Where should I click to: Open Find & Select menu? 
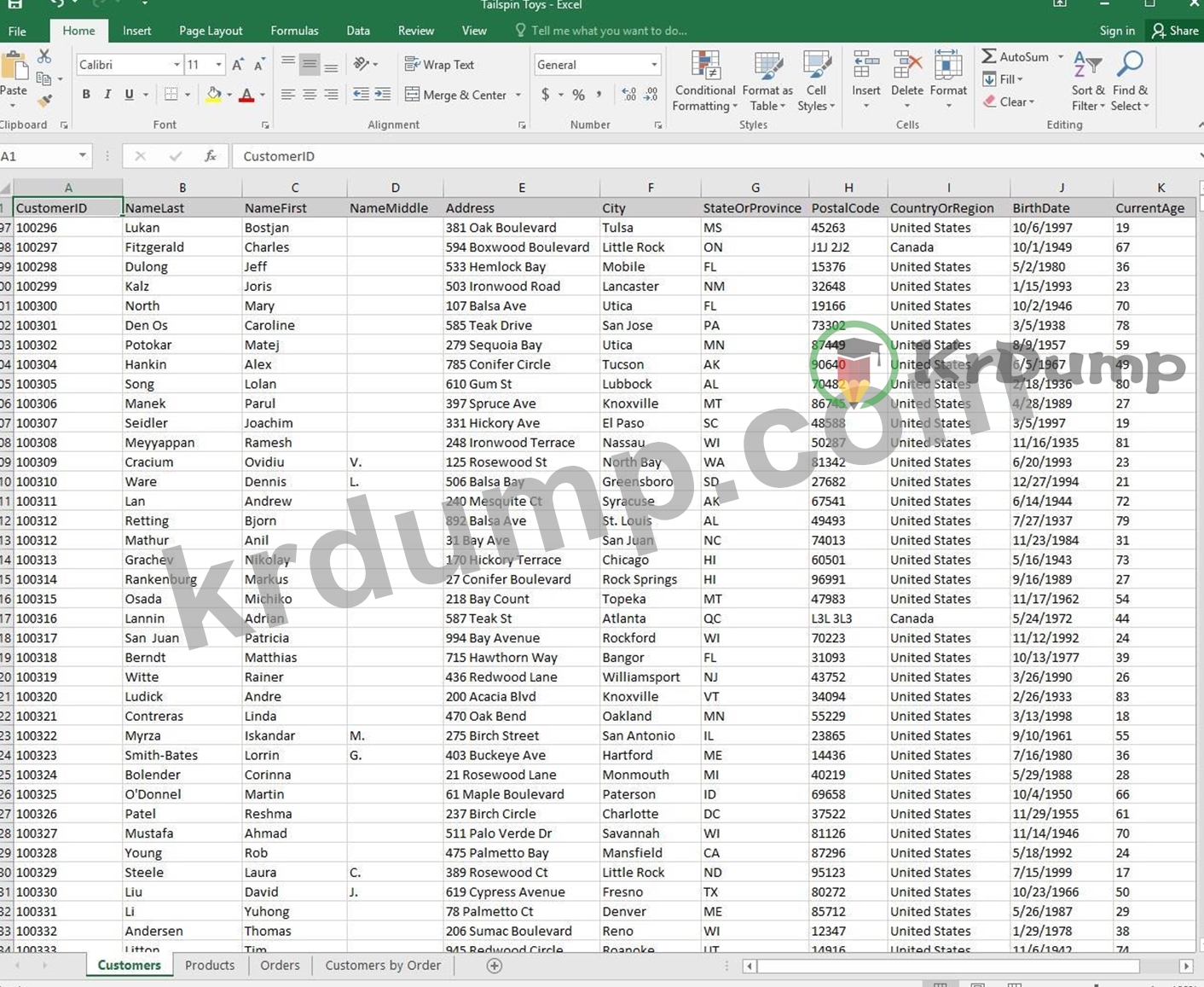point(1131,82)
